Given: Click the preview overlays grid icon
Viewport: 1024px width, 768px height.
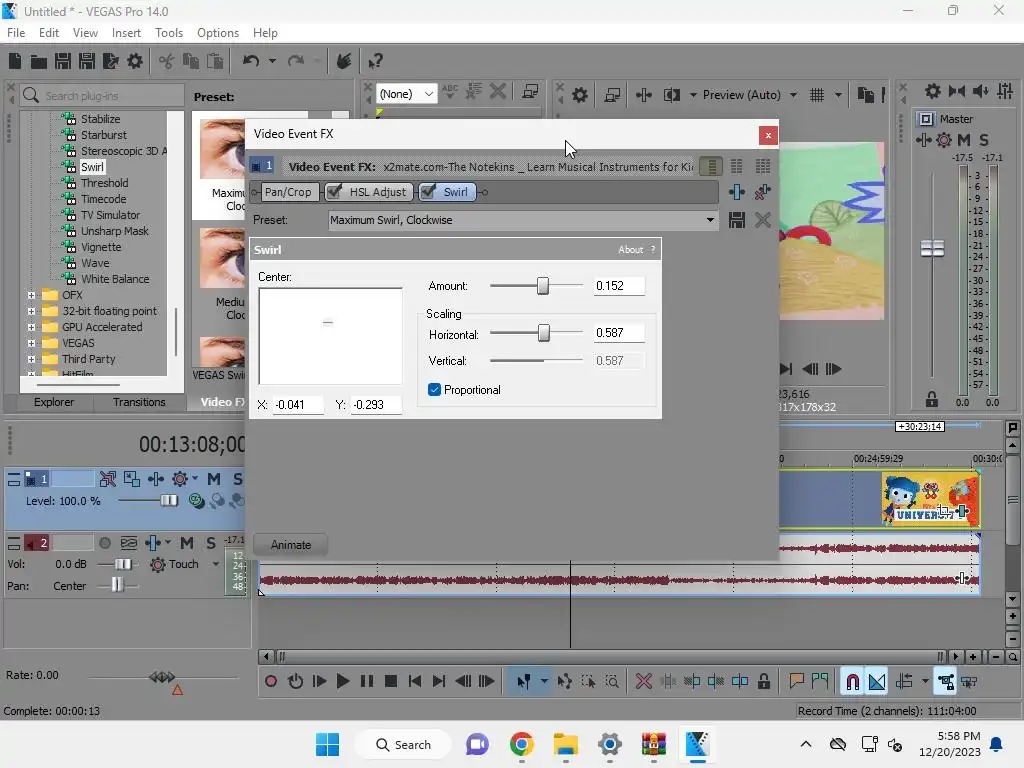Looking at the screenshot, I should [817, 95].
